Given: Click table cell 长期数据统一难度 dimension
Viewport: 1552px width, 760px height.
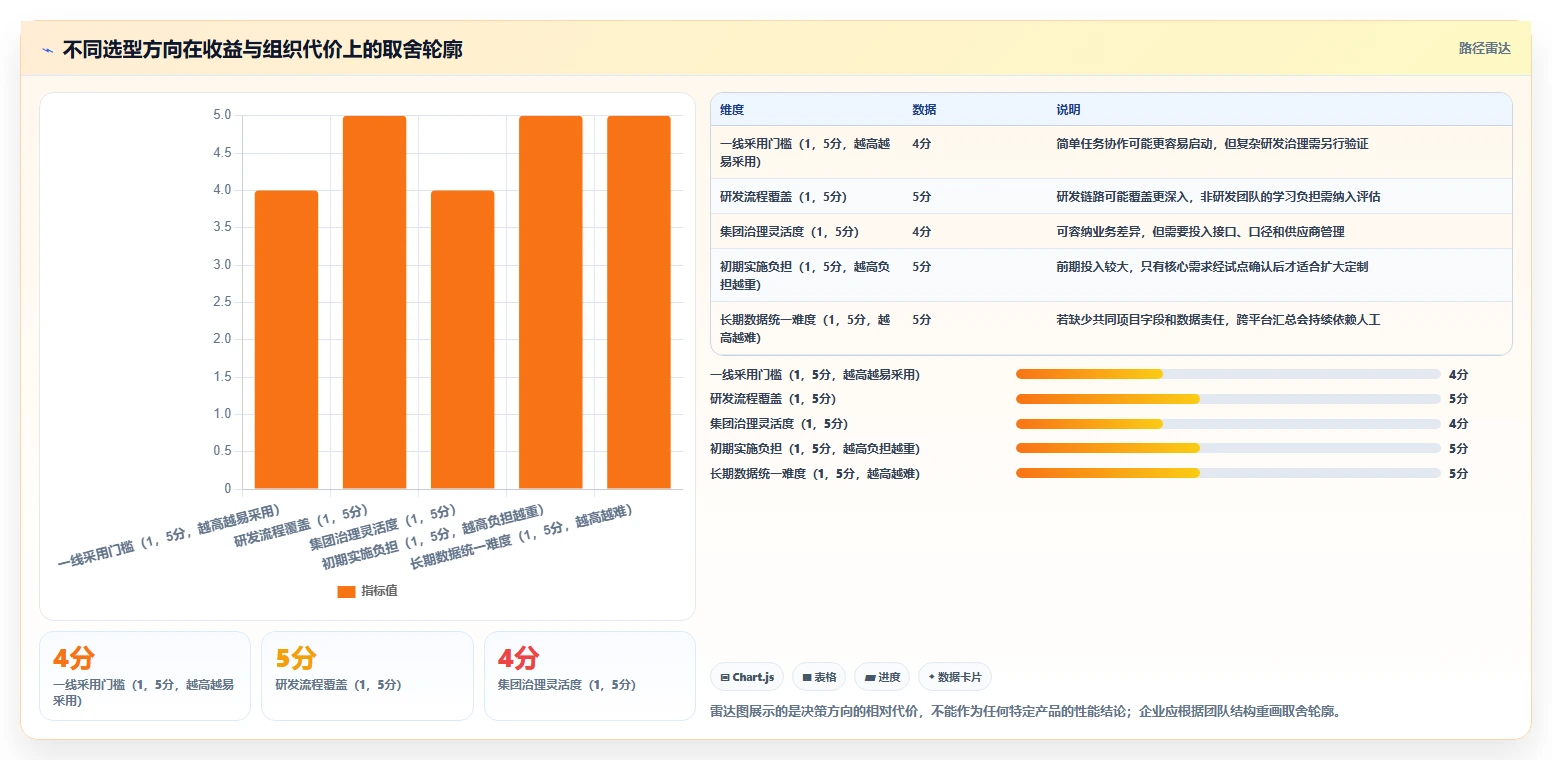Looking at the screenshot, I should point(805,328).
